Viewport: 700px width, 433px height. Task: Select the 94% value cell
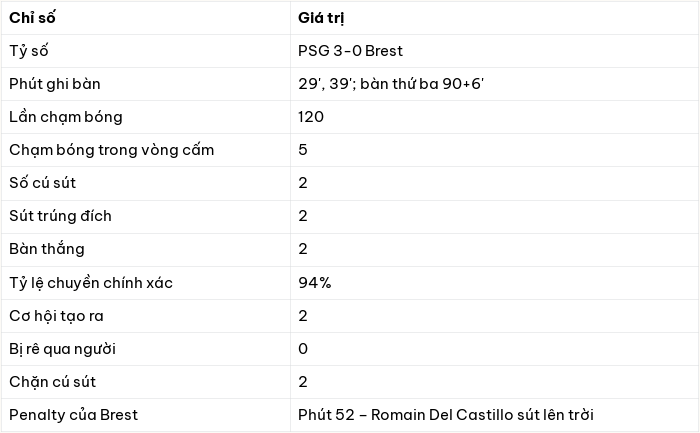pyautogui.click(x=494, y=283)
